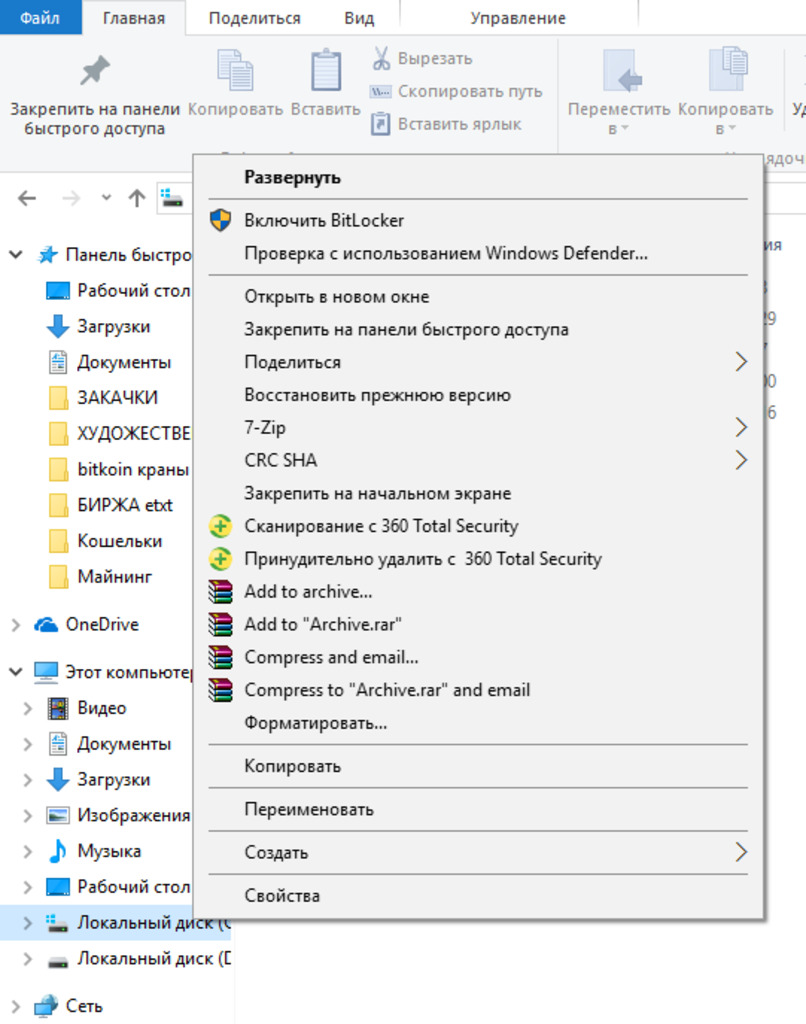Click the Этот компьютер monitor icon

[46, 672]
